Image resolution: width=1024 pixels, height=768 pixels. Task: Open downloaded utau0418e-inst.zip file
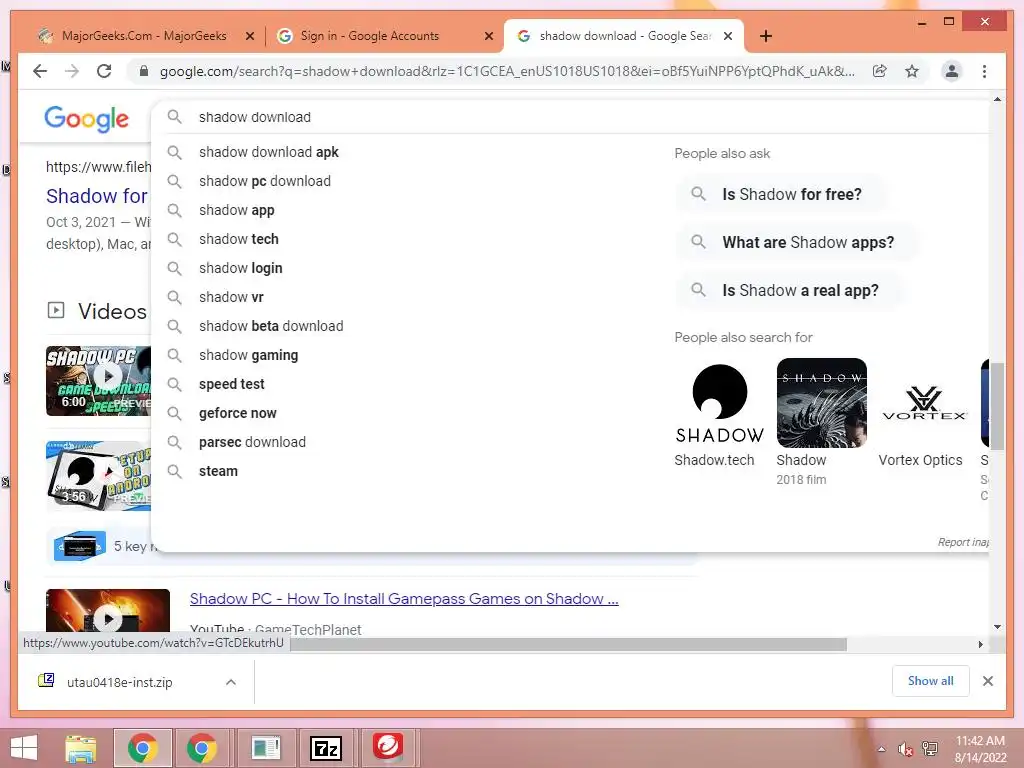pos(120,682)
